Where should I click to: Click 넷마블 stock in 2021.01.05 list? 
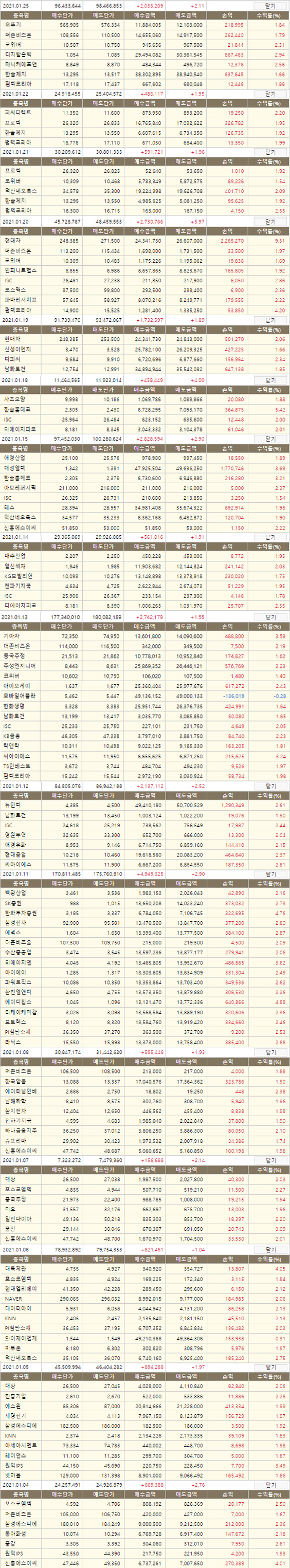pos(12,1485)
